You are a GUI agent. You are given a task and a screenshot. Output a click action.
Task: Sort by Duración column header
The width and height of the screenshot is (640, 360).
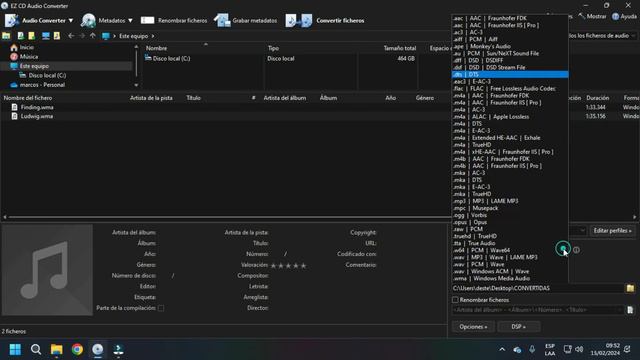coord(598,98)
